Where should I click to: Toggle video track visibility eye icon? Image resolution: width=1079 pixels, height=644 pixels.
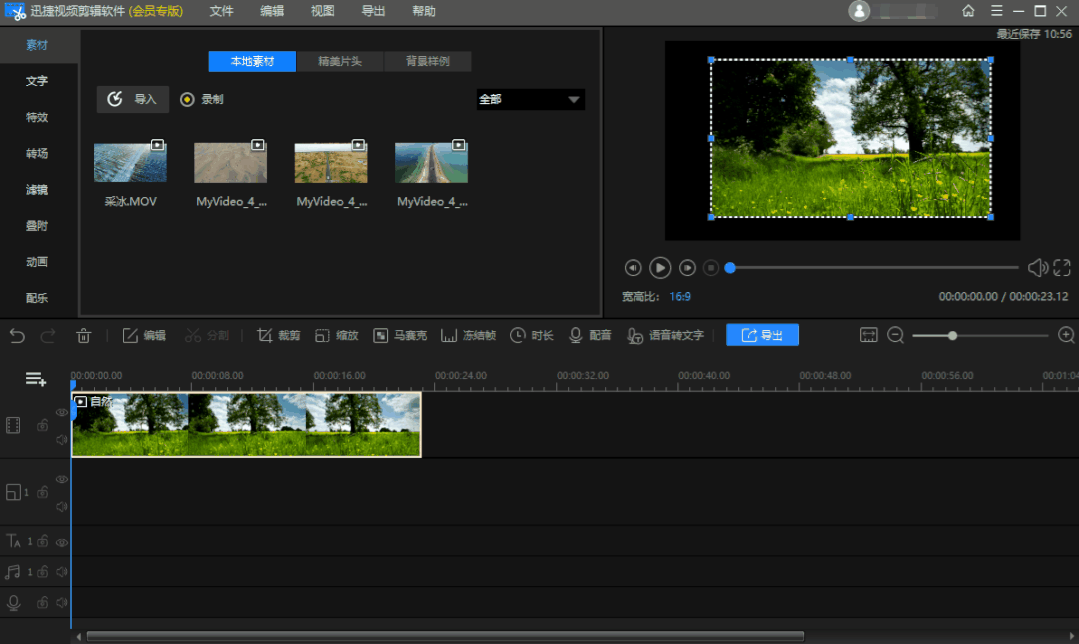[x=62, y=412]
